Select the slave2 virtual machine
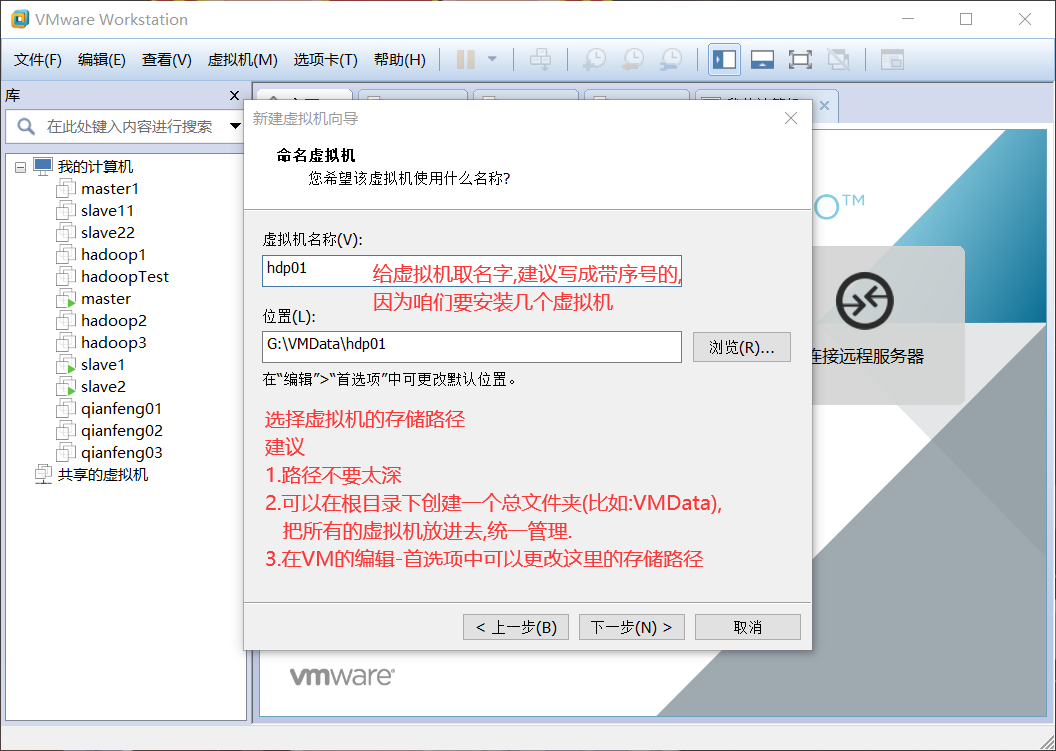The height and width of the screenshot is (751, 1056). (x=103, y=387)
